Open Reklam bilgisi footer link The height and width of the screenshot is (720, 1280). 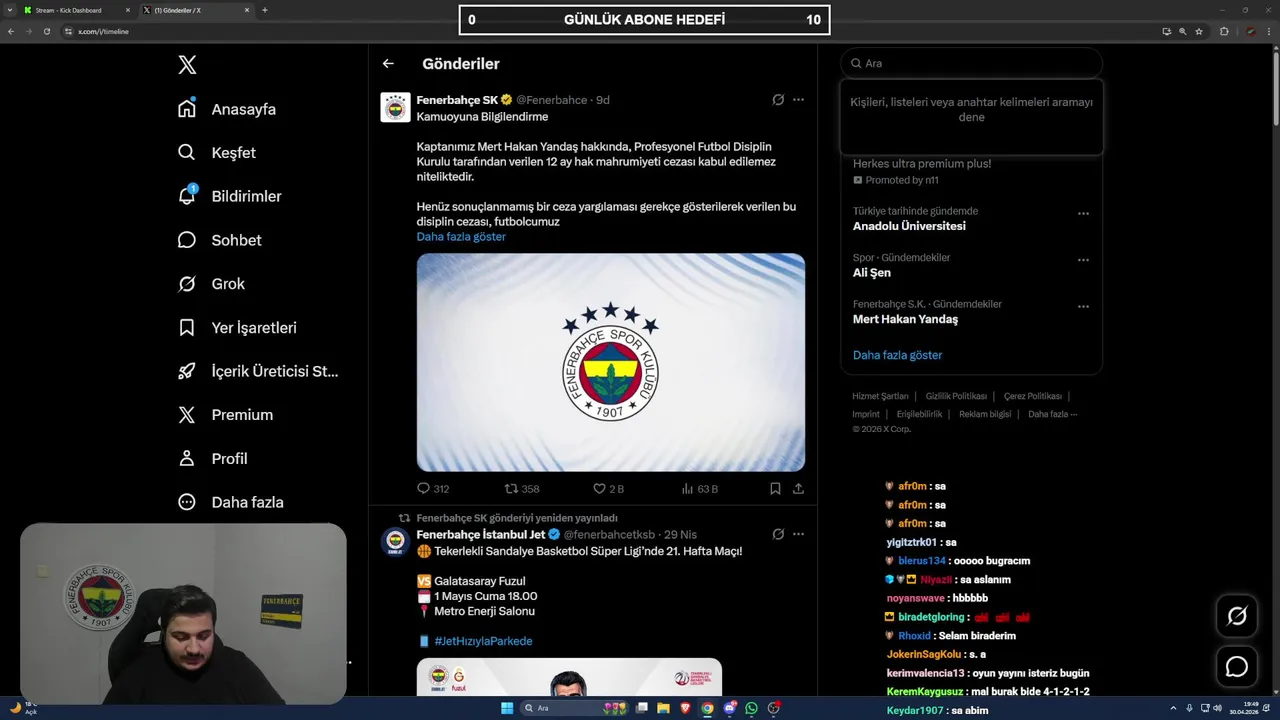(985, 414)
